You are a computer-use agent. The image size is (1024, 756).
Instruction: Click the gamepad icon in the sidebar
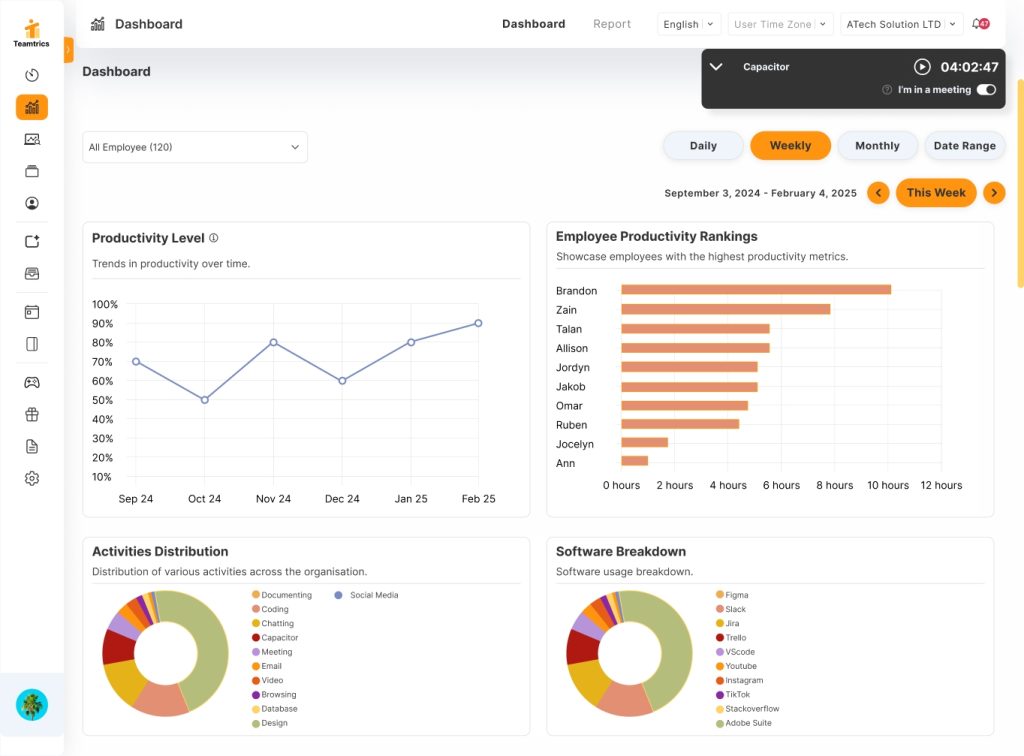[x=32, y=382]
